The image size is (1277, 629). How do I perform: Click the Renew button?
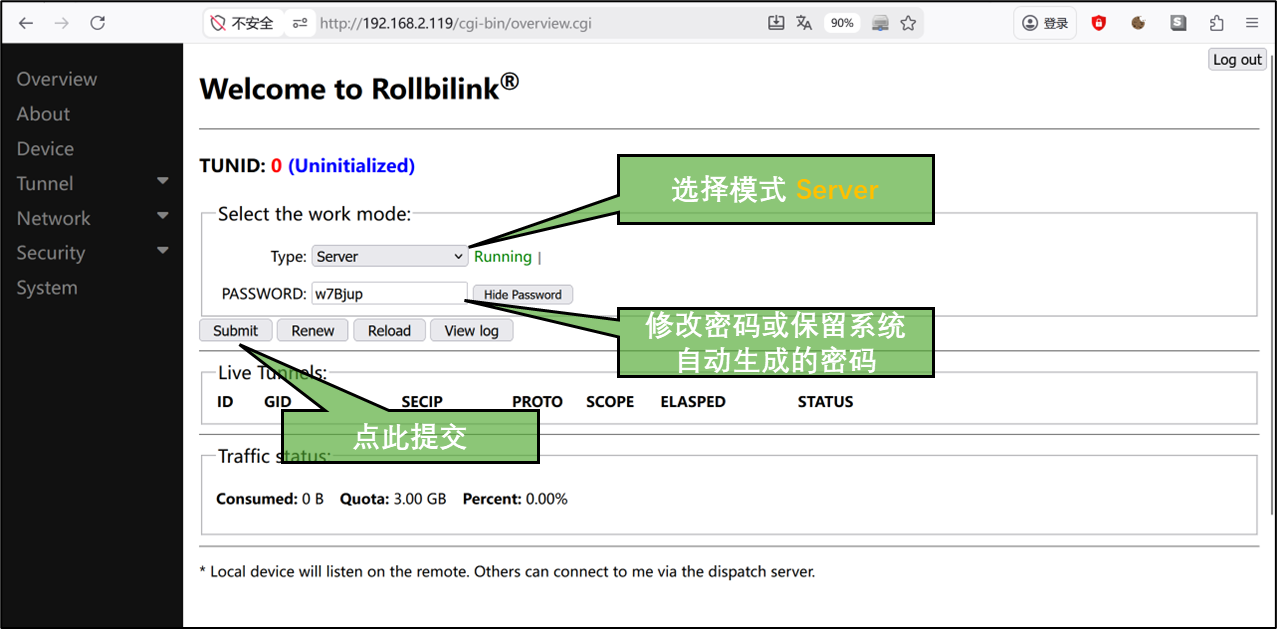(313, 331)
